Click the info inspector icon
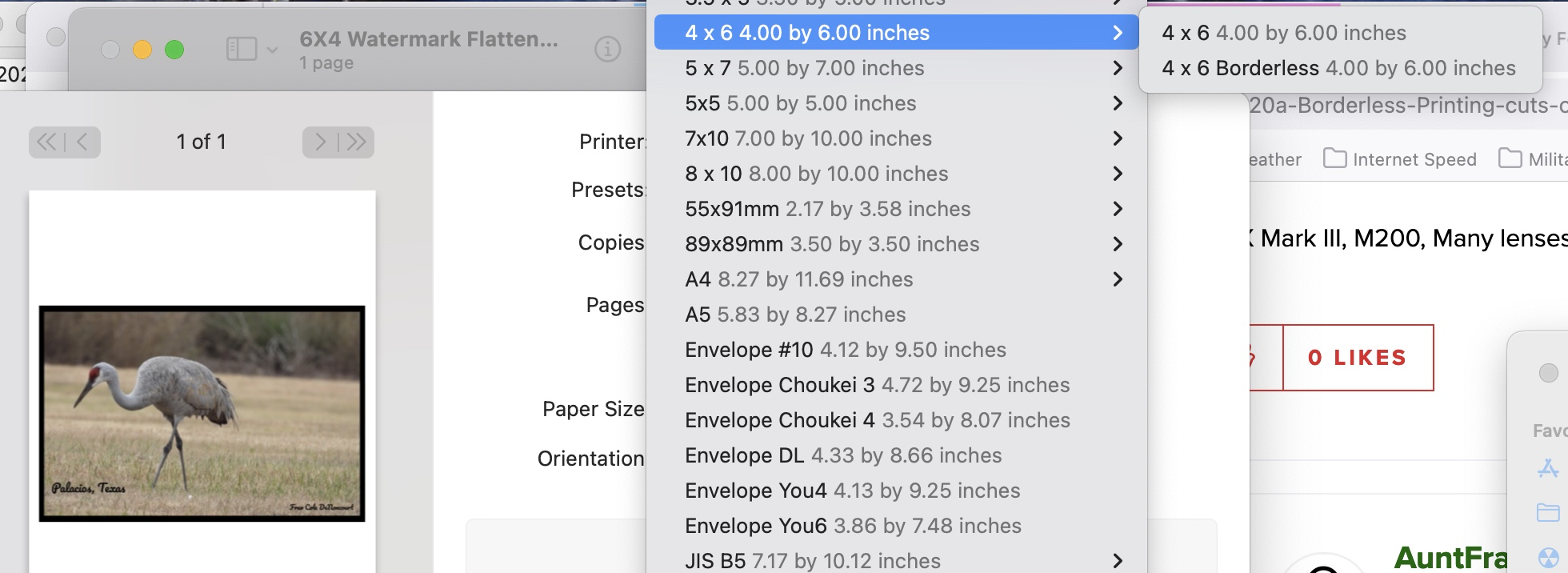 (607, 50)
